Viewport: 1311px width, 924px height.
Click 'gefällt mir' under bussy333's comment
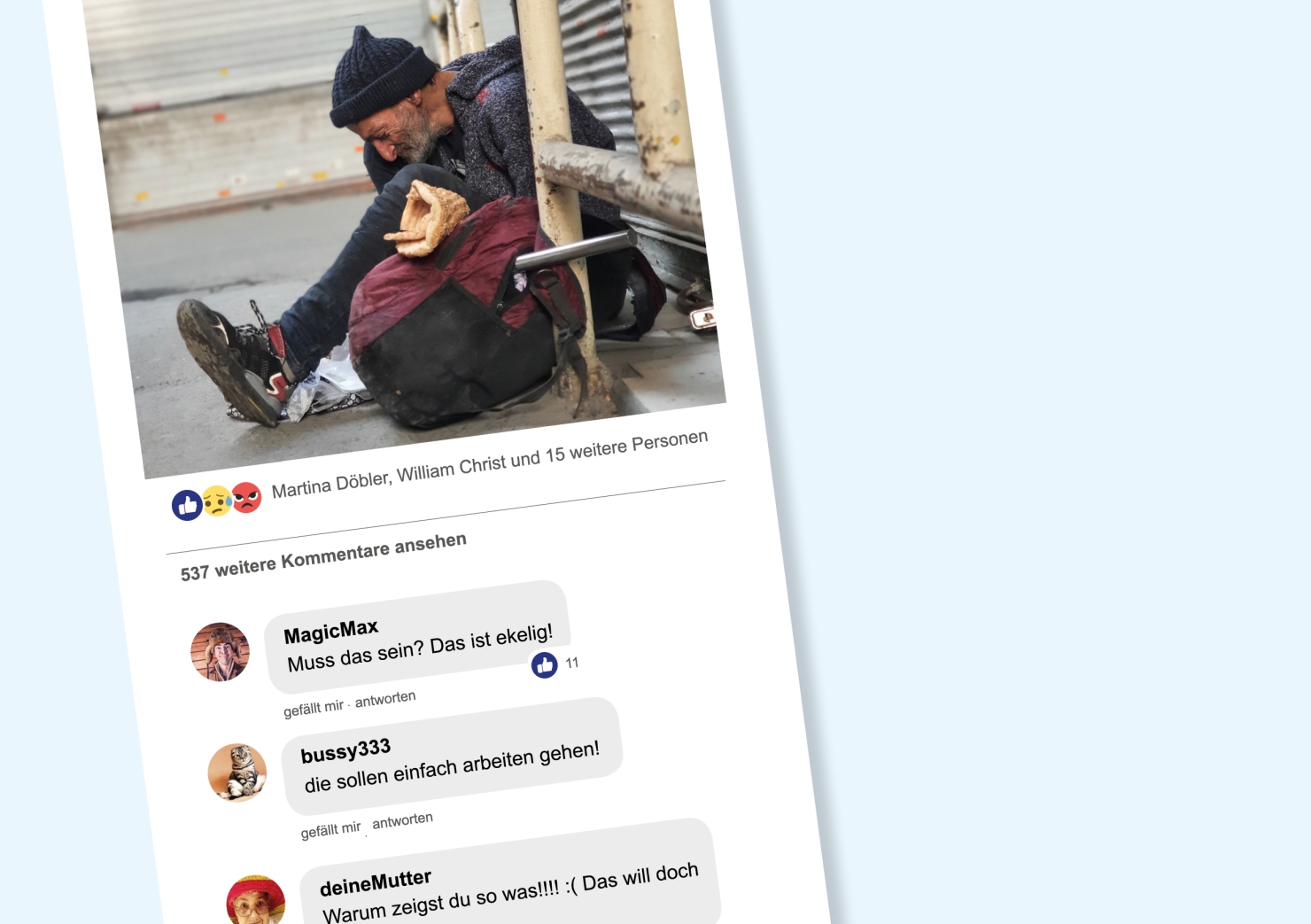point(330,830)
